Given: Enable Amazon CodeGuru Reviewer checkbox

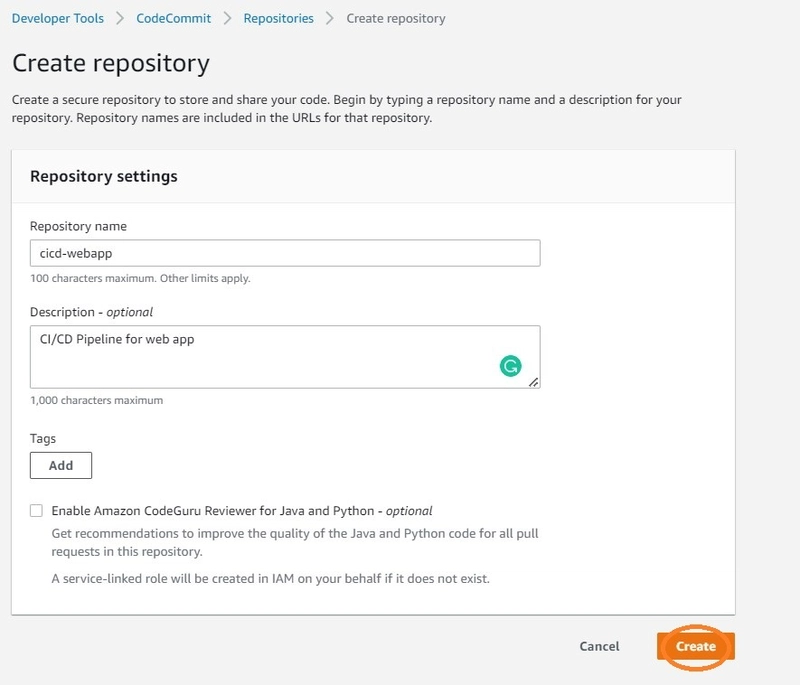Looking at the screenshot, I should [36, 511].
